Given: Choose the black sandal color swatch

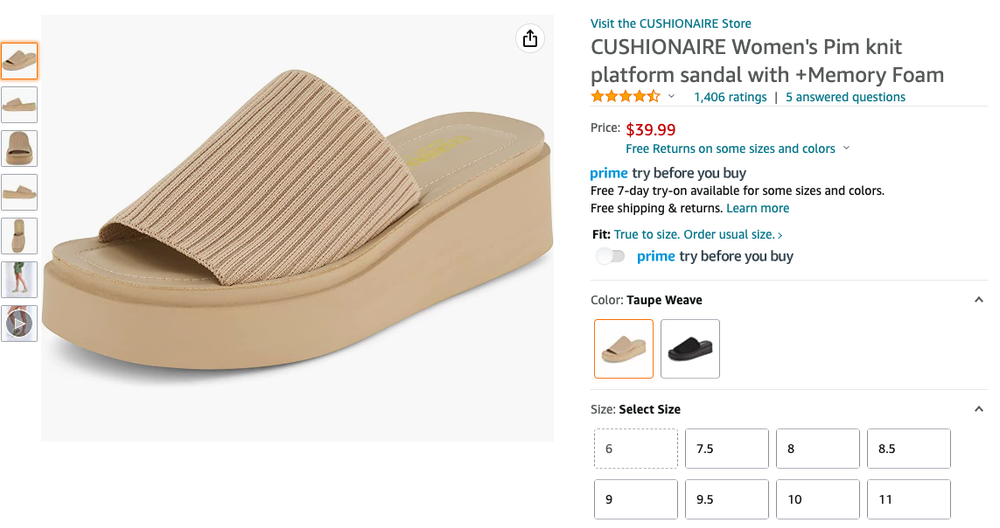Looking at the screenshot, I should (x=690, y=349).
